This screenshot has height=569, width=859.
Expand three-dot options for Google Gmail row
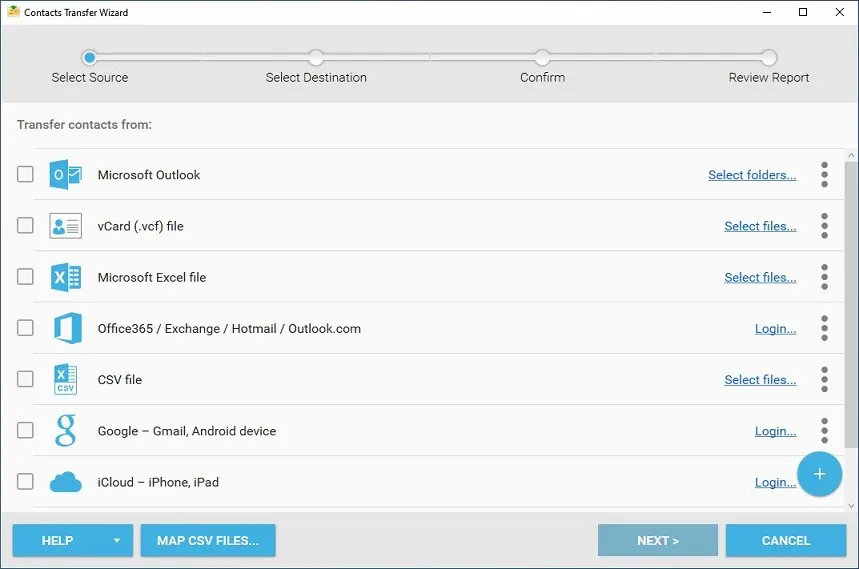(824, 430)
